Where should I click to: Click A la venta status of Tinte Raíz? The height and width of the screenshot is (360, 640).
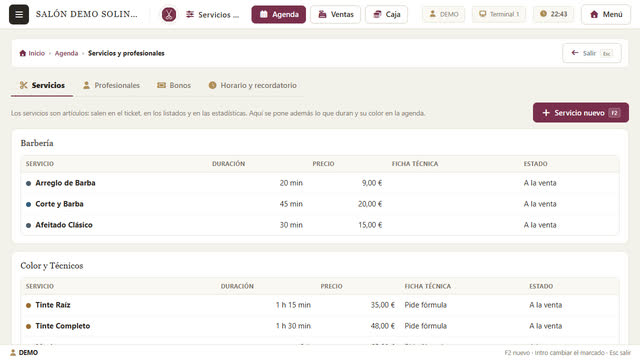(x=545, y=305)
